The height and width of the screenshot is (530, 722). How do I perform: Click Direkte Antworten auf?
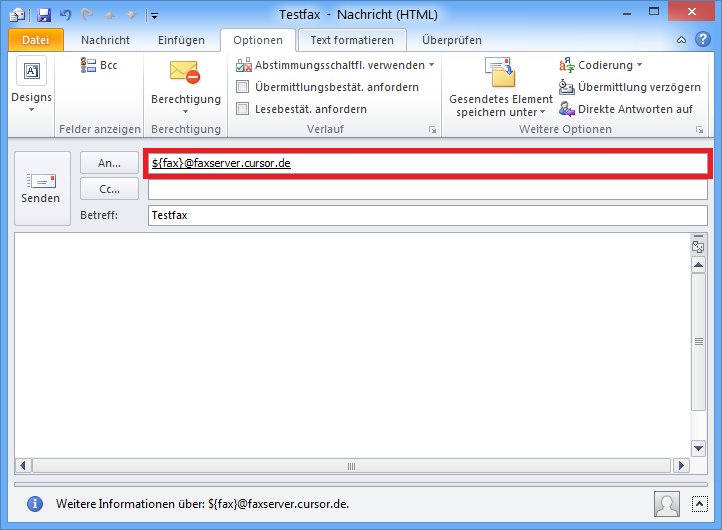coord(626,109)
